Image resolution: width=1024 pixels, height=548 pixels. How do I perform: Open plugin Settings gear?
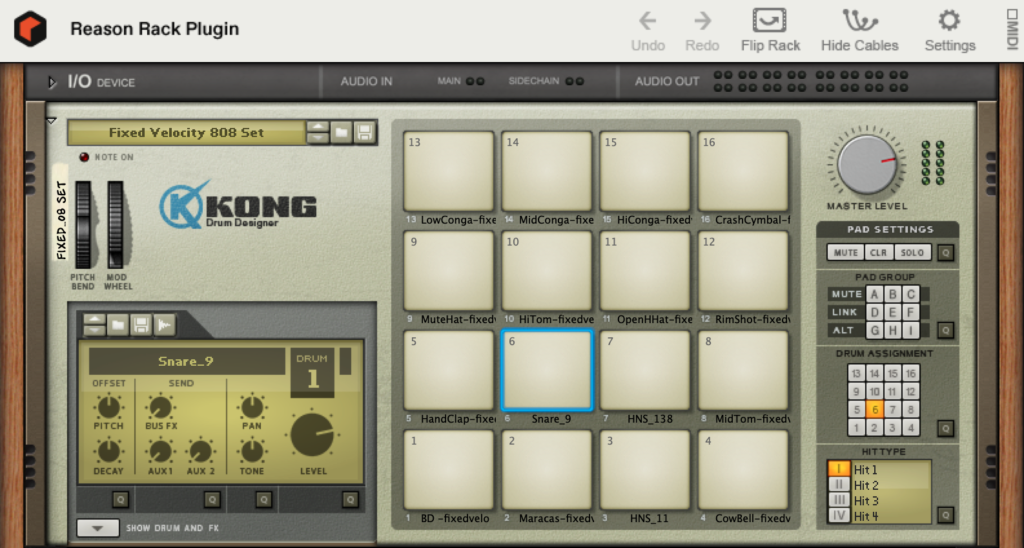click(x=950, y=31)
